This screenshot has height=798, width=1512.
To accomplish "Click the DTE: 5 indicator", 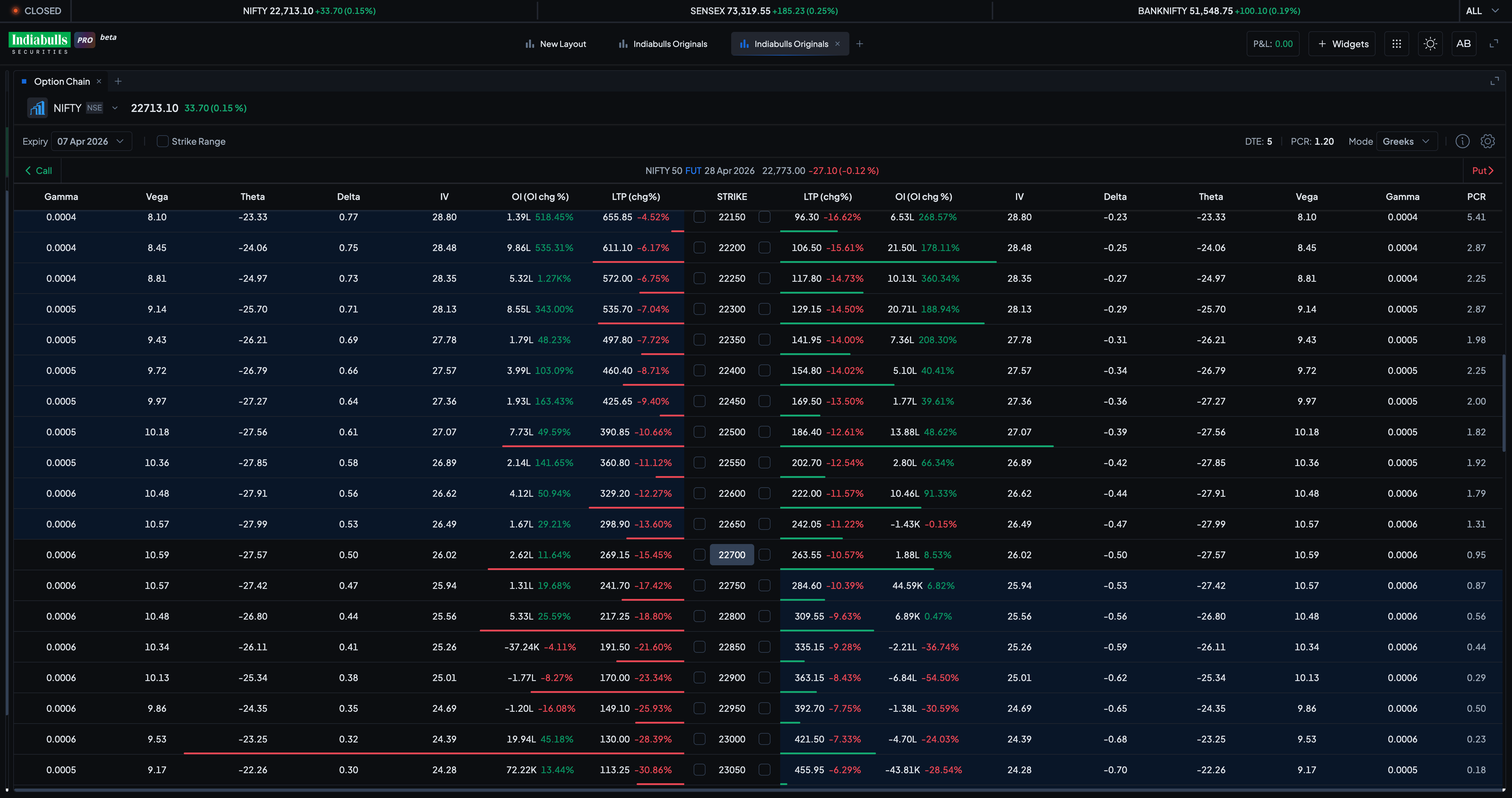I will pyautogui.click(x=1259, y=141).
